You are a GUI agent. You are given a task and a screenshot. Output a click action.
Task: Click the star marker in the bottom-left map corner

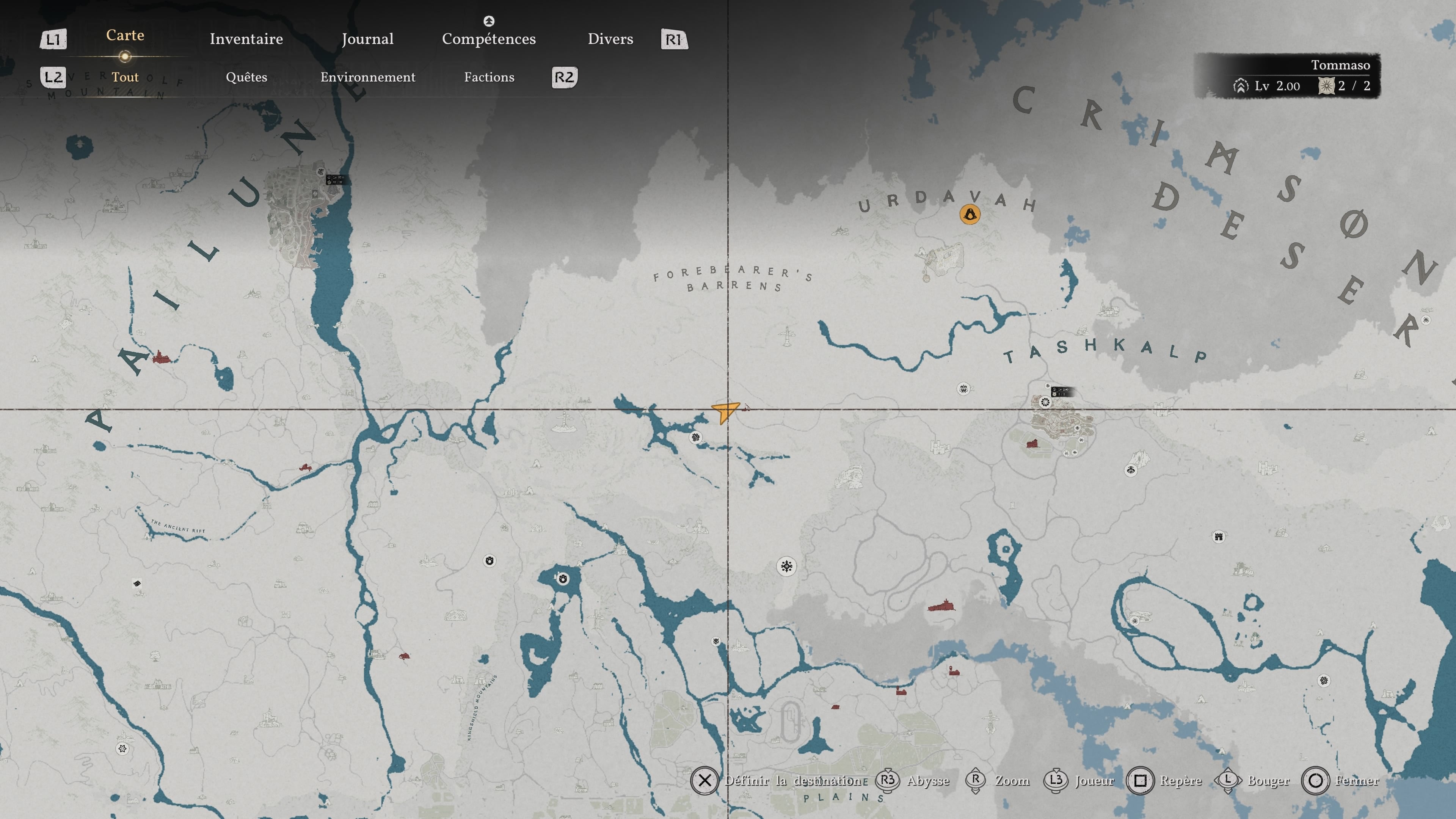pyautogui.click(x=122, y=749)
